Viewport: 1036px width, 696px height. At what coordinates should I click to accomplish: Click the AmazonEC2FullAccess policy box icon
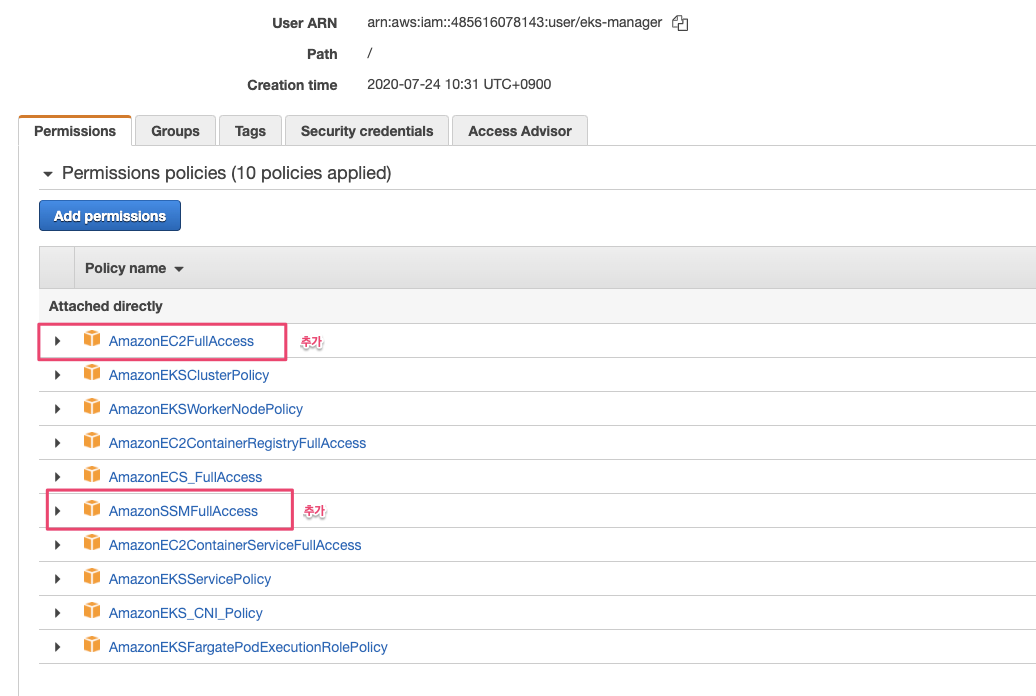coord(92,339)
